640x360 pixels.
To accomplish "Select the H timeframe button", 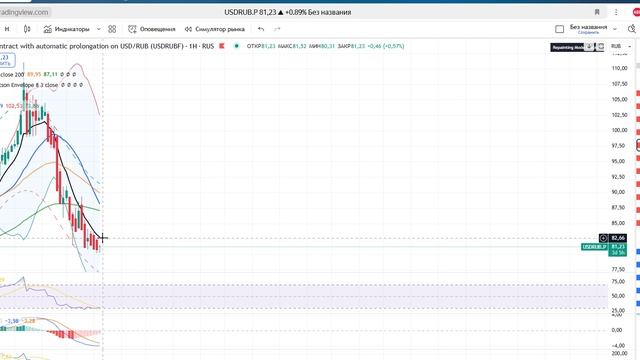I will 7,29.
